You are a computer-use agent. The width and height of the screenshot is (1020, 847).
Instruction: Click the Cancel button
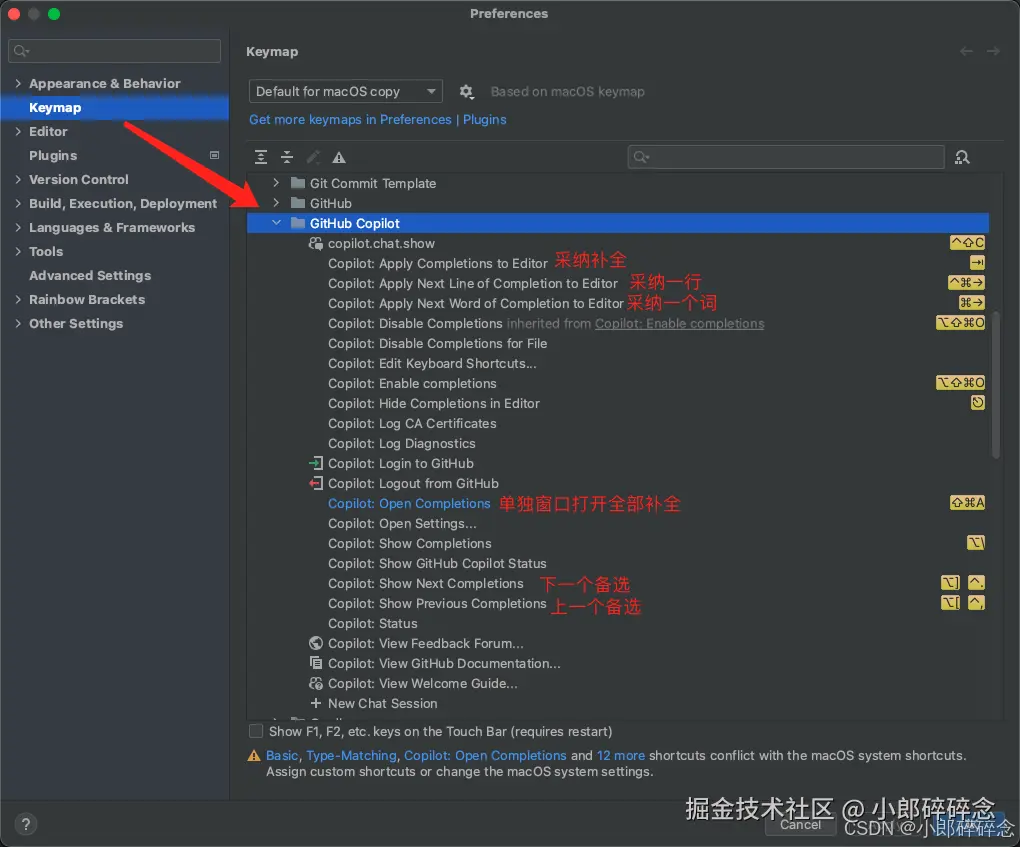coord(800,825)
